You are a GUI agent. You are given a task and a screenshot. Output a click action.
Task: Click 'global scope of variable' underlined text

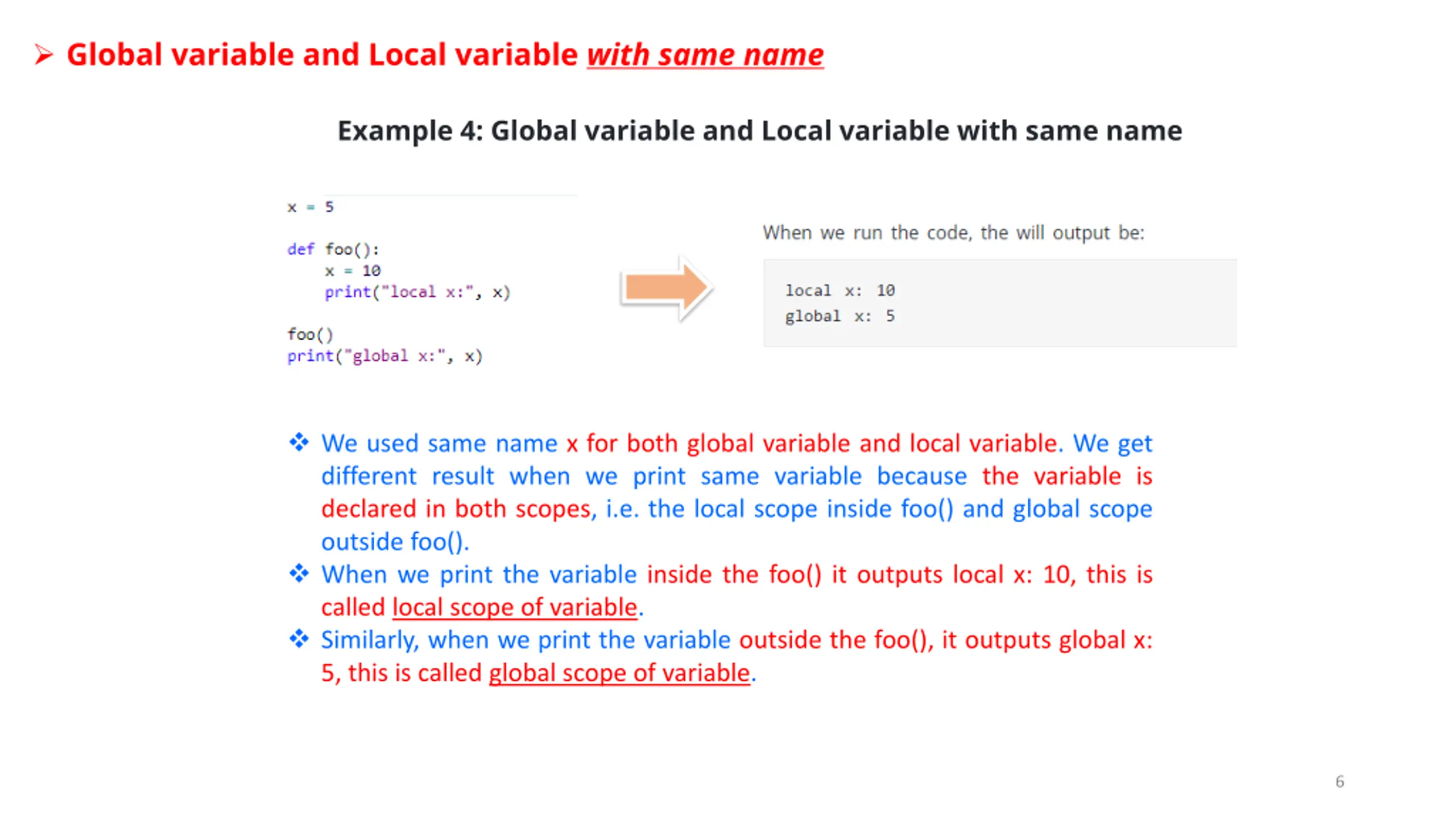619,673
